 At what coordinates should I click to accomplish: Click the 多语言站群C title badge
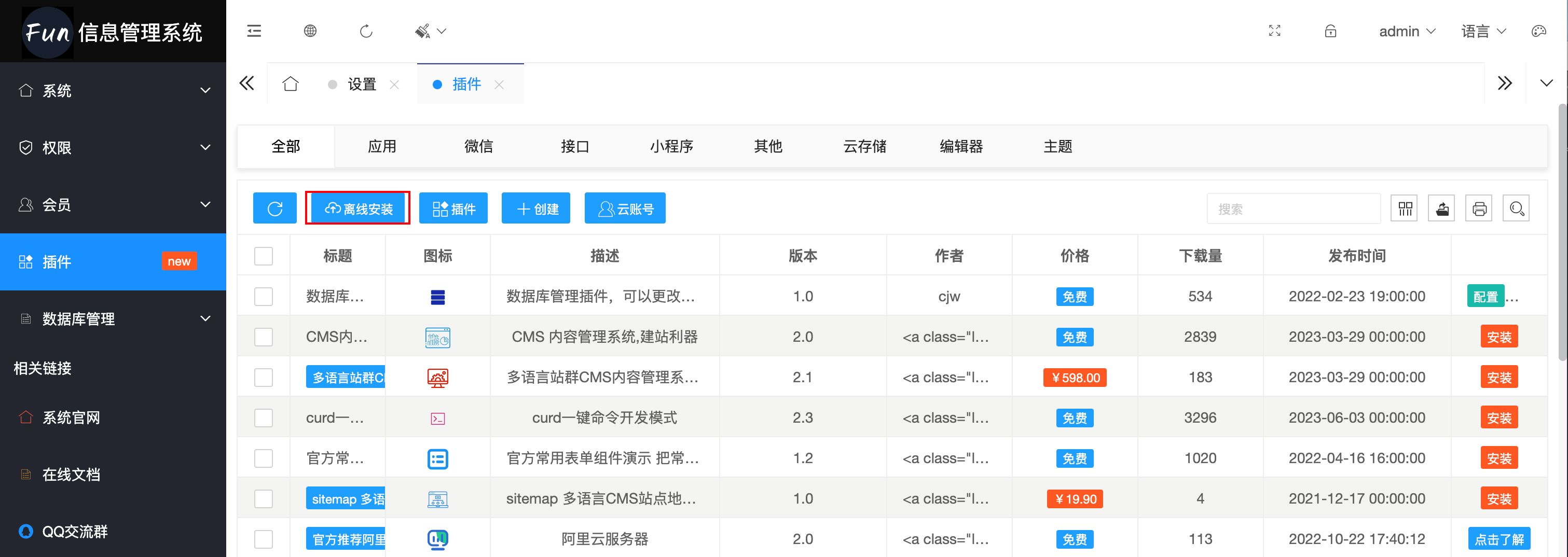click(x=346, y=378)
